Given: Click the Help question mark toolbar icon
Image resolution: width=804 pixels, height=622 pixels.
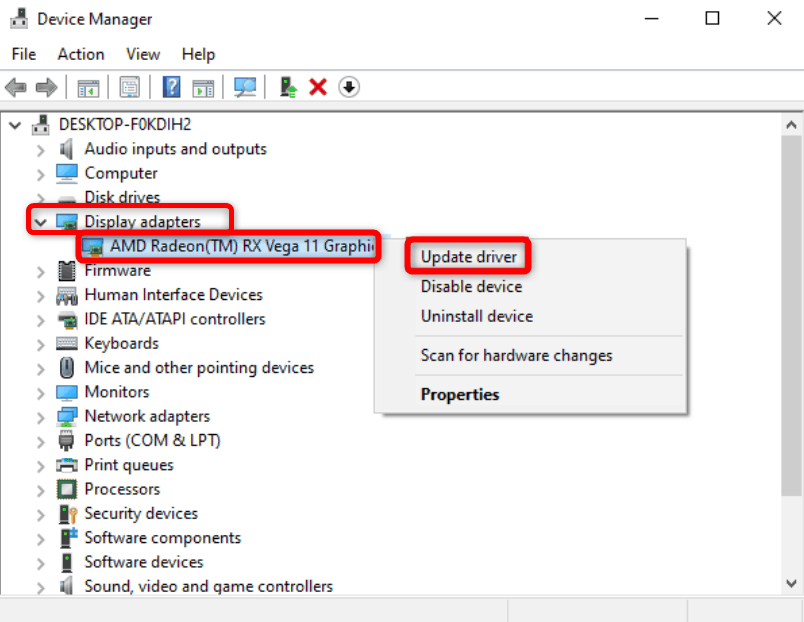Looking at the screenshot, I should 171,87.
